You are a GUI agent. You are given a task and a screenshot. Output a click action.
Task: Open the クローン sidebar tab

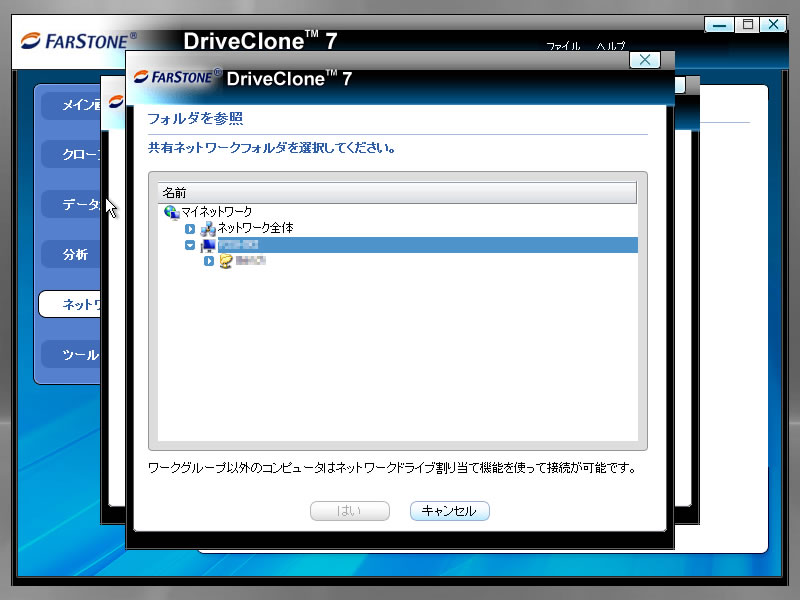point(71,155)
